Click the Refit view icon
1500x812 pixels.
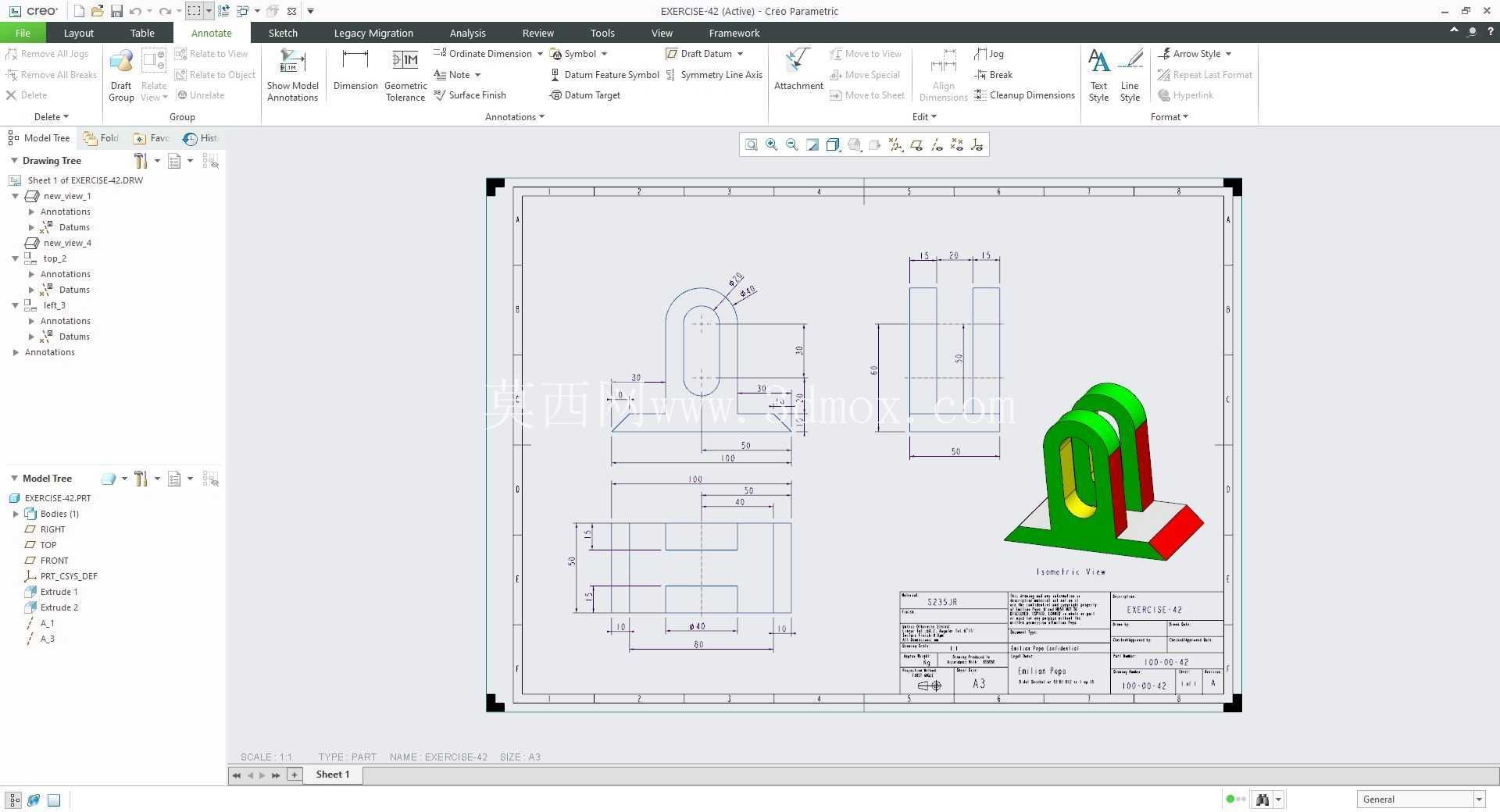coord(751,144)
